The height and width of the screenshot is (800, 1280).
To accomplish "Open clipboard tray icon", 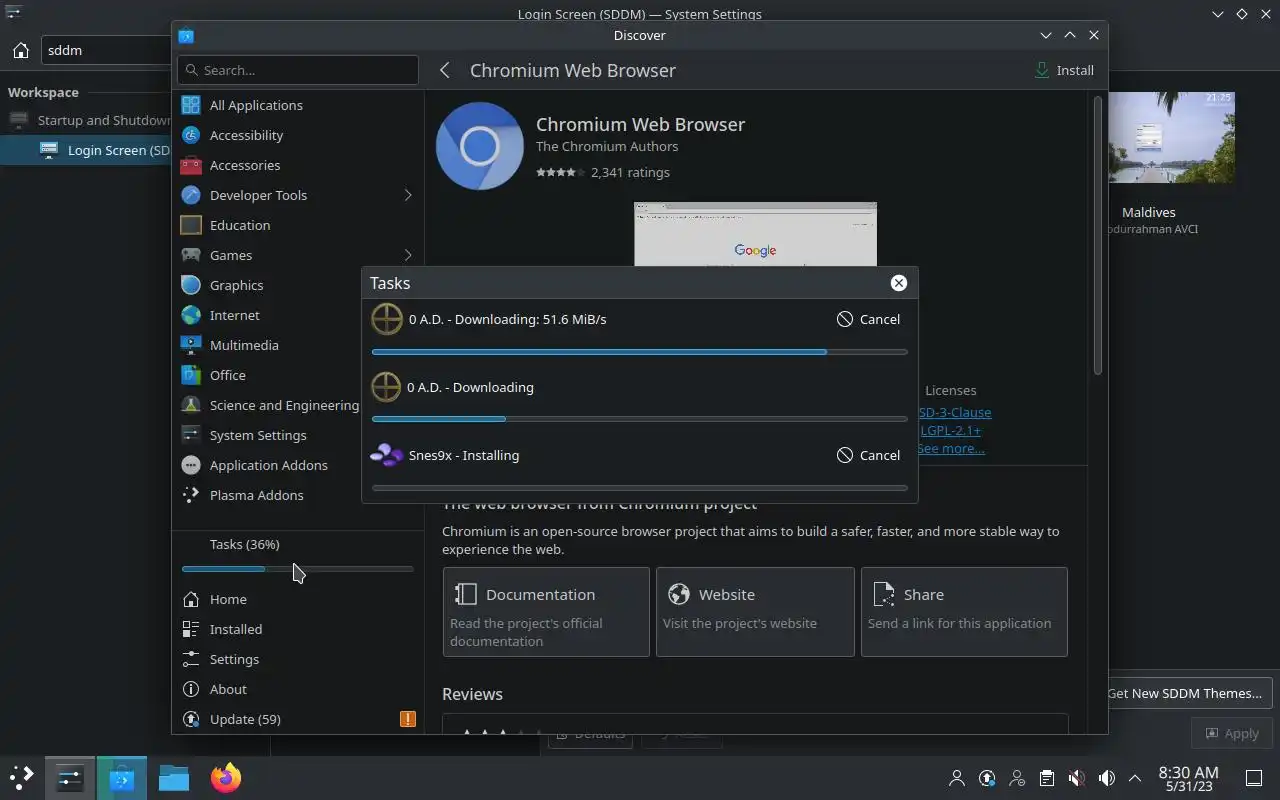I will coord(1046,778).
